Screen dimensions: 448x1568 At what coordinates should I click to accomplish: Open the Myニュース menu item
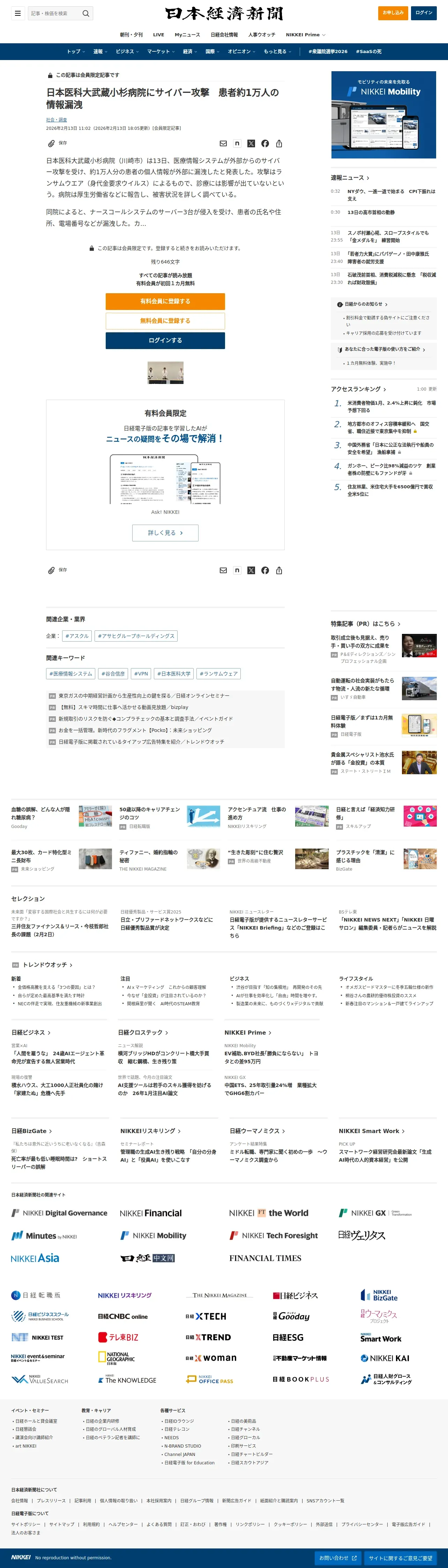(187, 35)
